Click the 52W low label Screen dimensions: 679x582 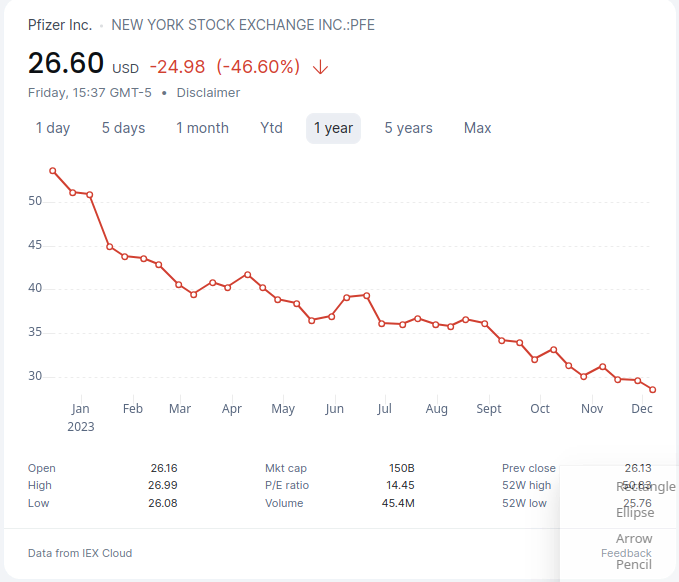point(524,503)
